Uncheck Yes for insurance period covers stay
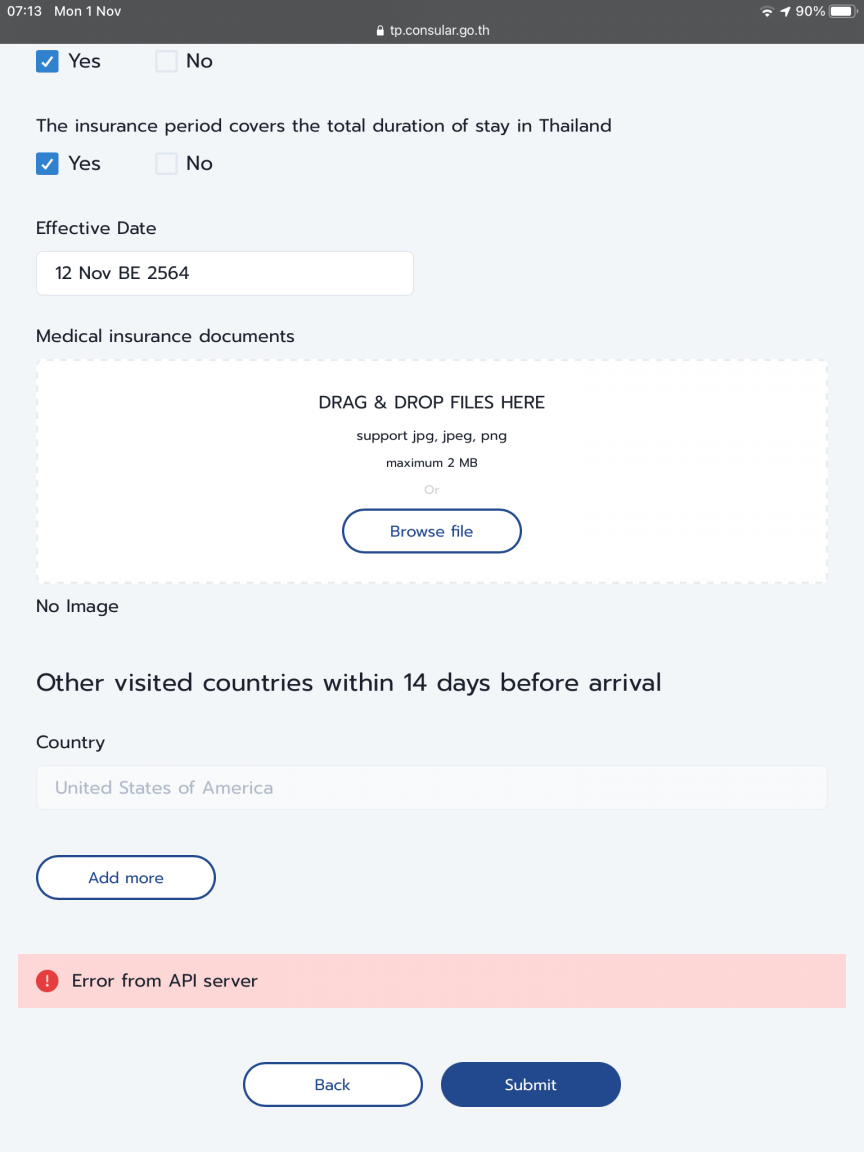The width and height of the screenshot is (864, 1152). (x=47, y=164)
